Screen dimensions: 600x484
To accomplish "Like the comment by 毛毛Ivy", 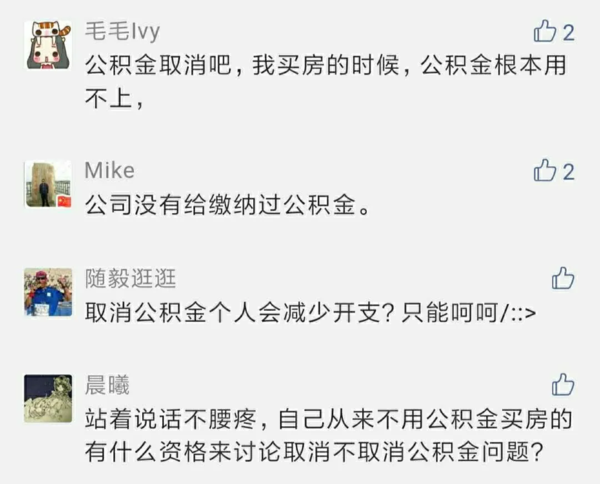I will [x=545, y=32].
